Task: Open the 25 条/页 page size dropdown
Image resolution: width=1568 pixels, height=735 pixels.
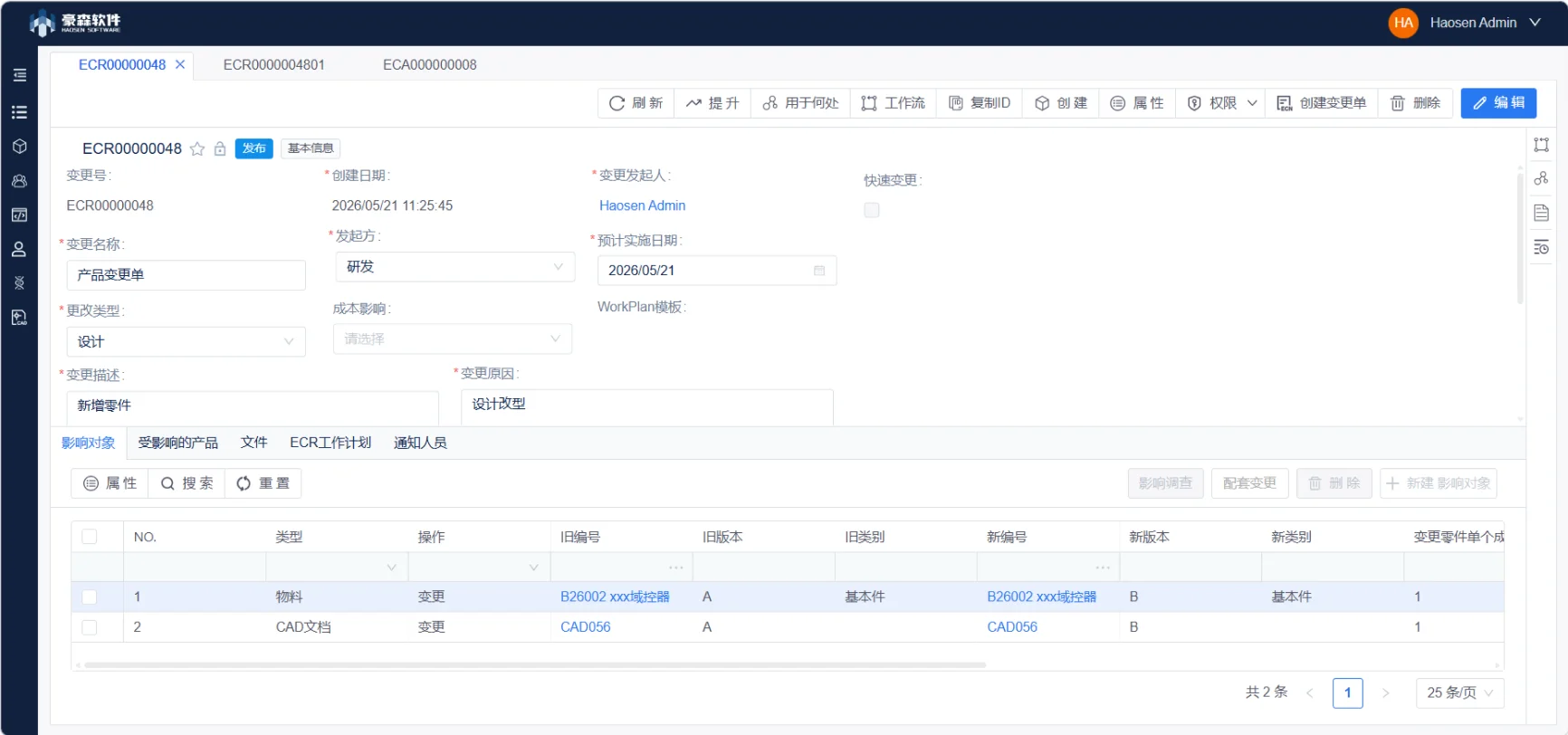Action: click(x=1459, y=692)
